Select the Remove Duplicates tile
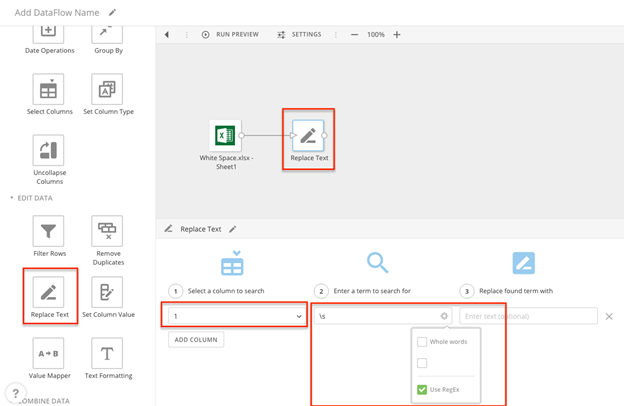 107,231
